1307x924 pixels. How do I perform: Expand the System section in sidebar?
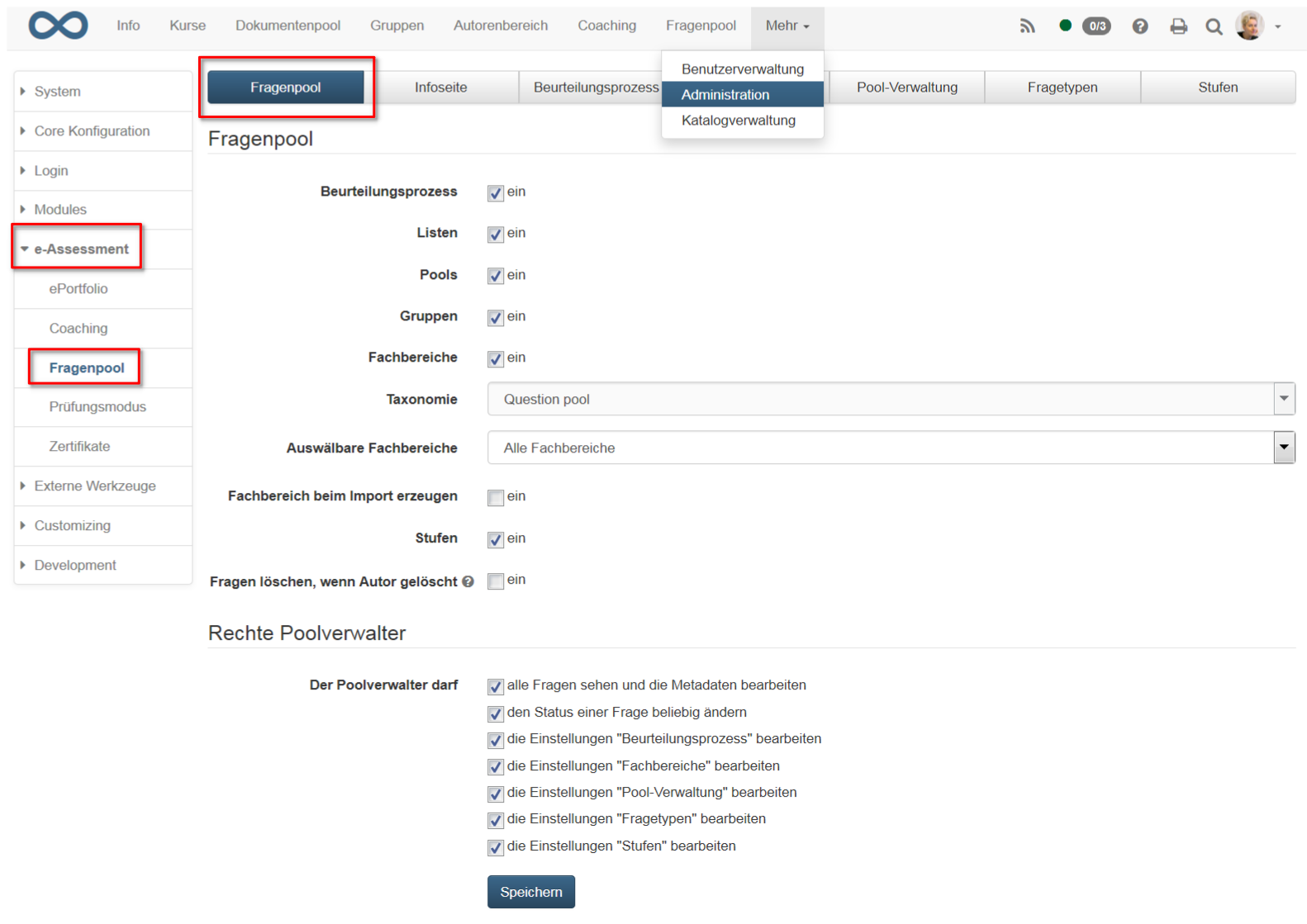tap(58, 92)
